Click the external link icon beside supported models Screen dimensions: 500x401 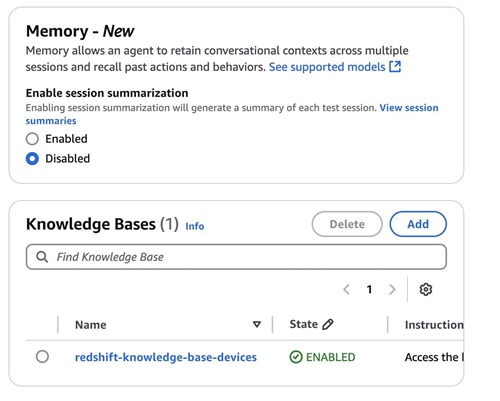[395, 67]
